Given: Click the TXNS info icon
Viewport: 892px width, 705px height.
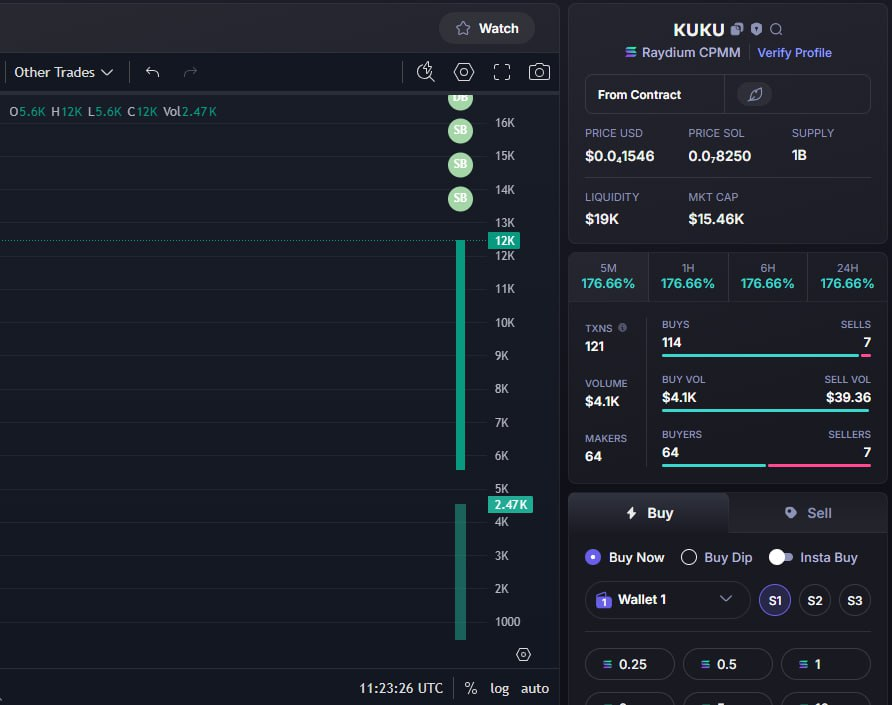Looking at the screenshot, I should [x=622, y=328].
